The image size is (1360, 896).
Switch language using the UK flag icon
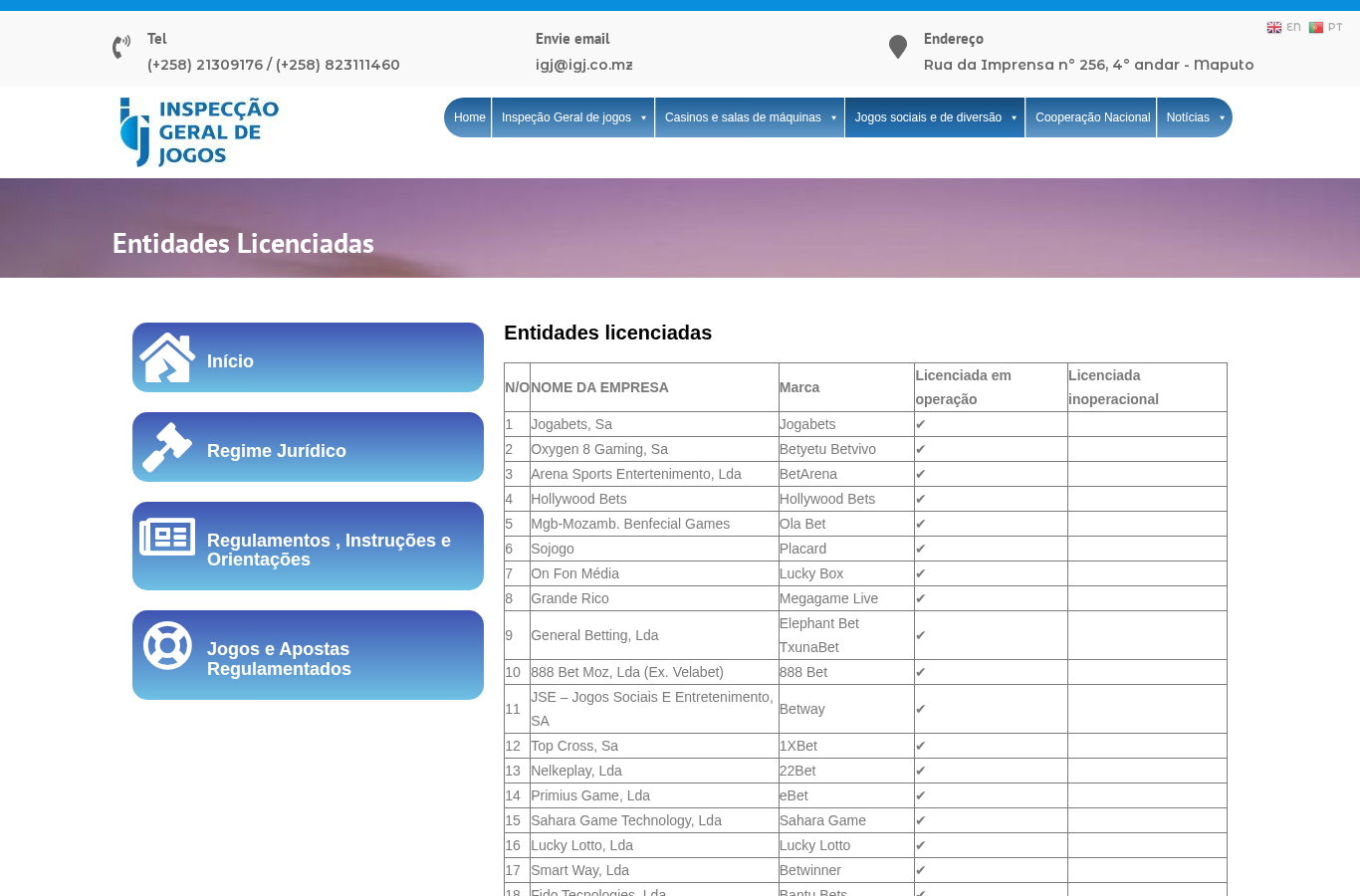click(x=1273, y=28)
